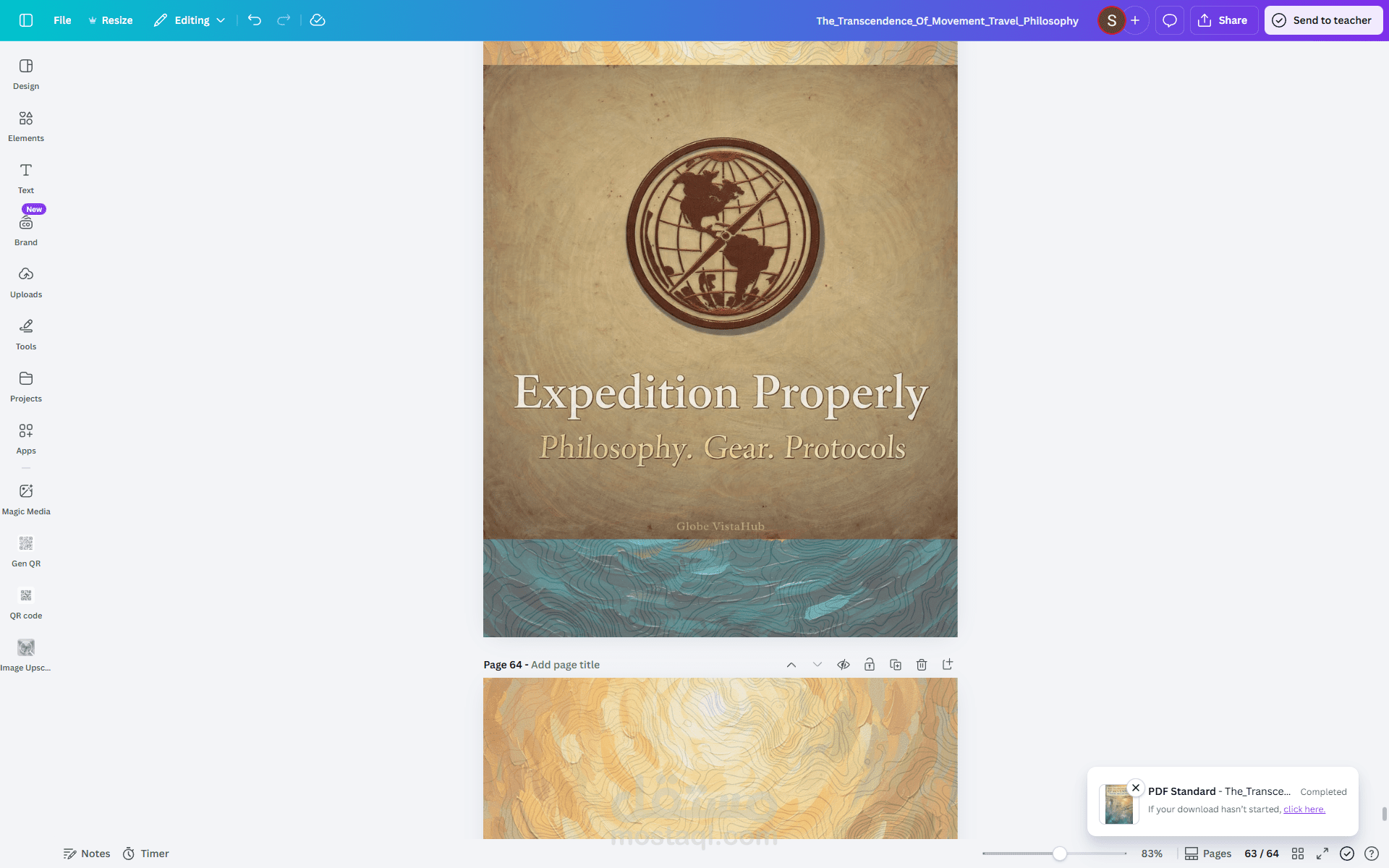Open the Uploads panel
Screen dimensions: 1389x868
click(x=26, y=281)
